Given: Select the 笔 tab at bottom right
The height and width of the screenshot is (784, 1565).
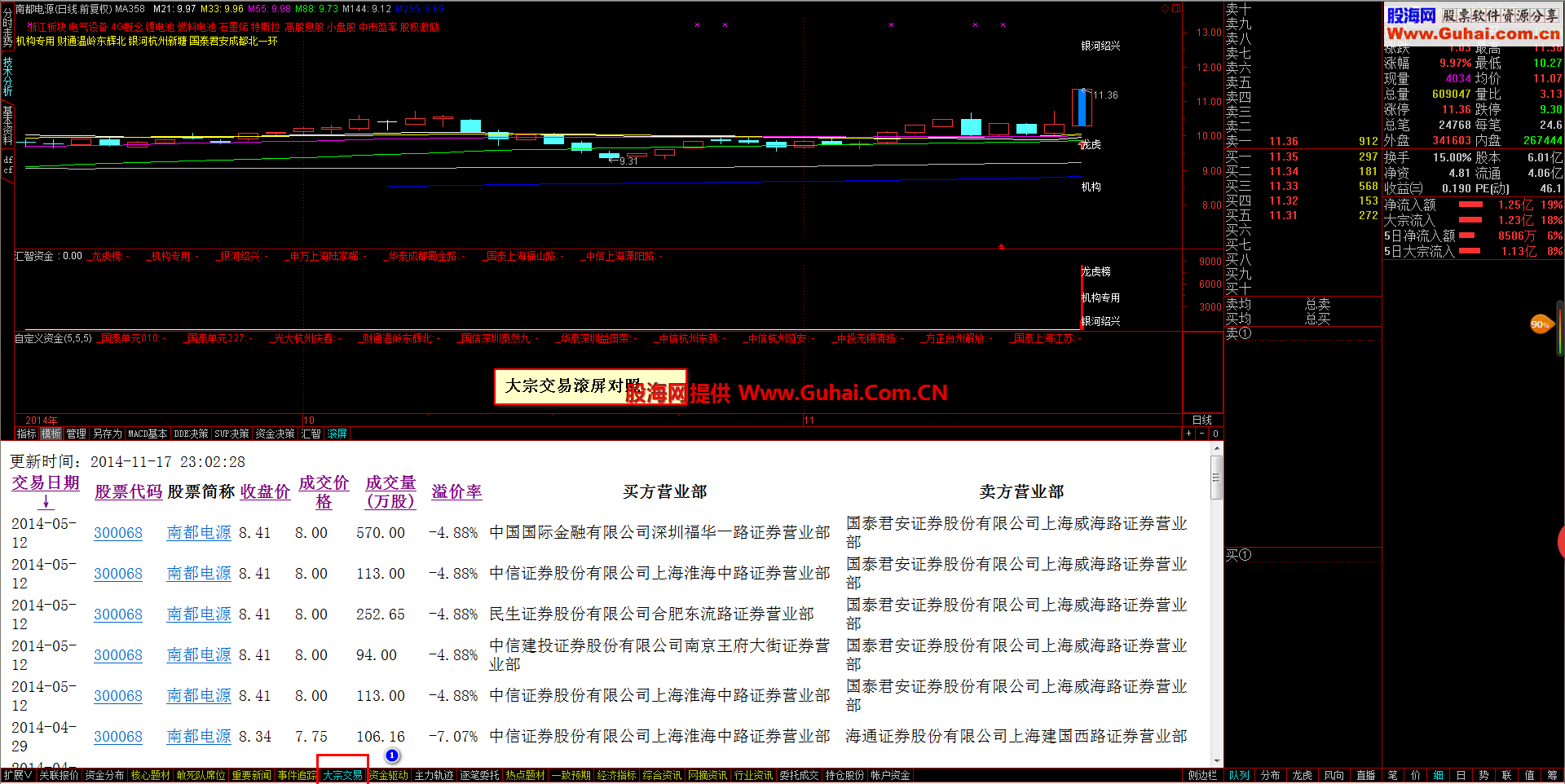Looking at the screenshot, I should click(1392, 775).
